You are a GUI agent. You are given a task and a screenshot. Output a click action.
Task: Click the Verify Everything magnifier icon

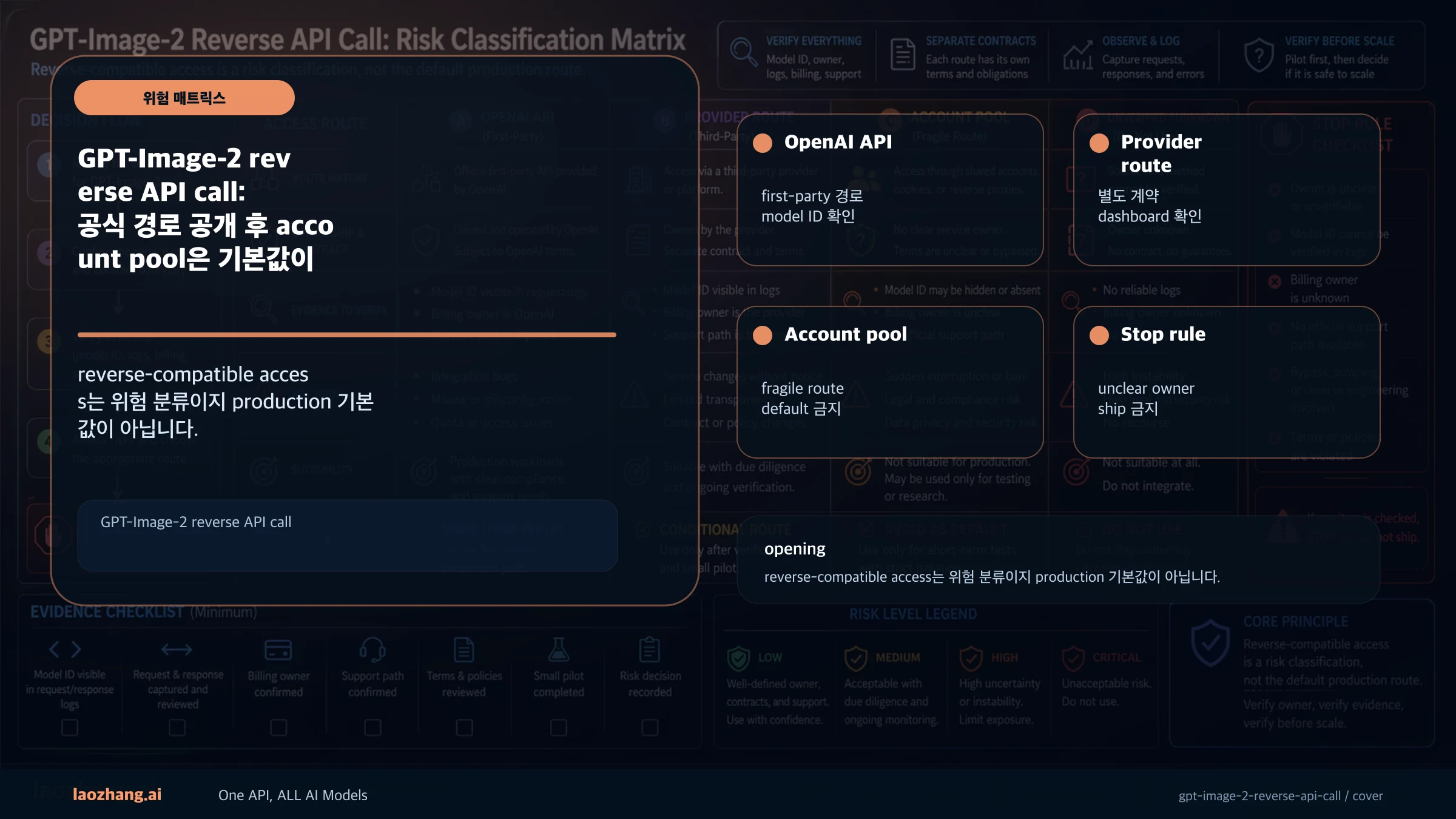743,52
